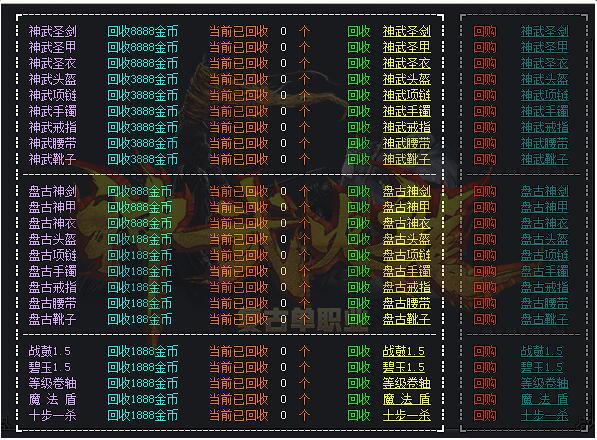The width and height of the screenshot is (597, 440).
Task: Click the yellow 神武靴子 link
Action: [x=407, y=159]
